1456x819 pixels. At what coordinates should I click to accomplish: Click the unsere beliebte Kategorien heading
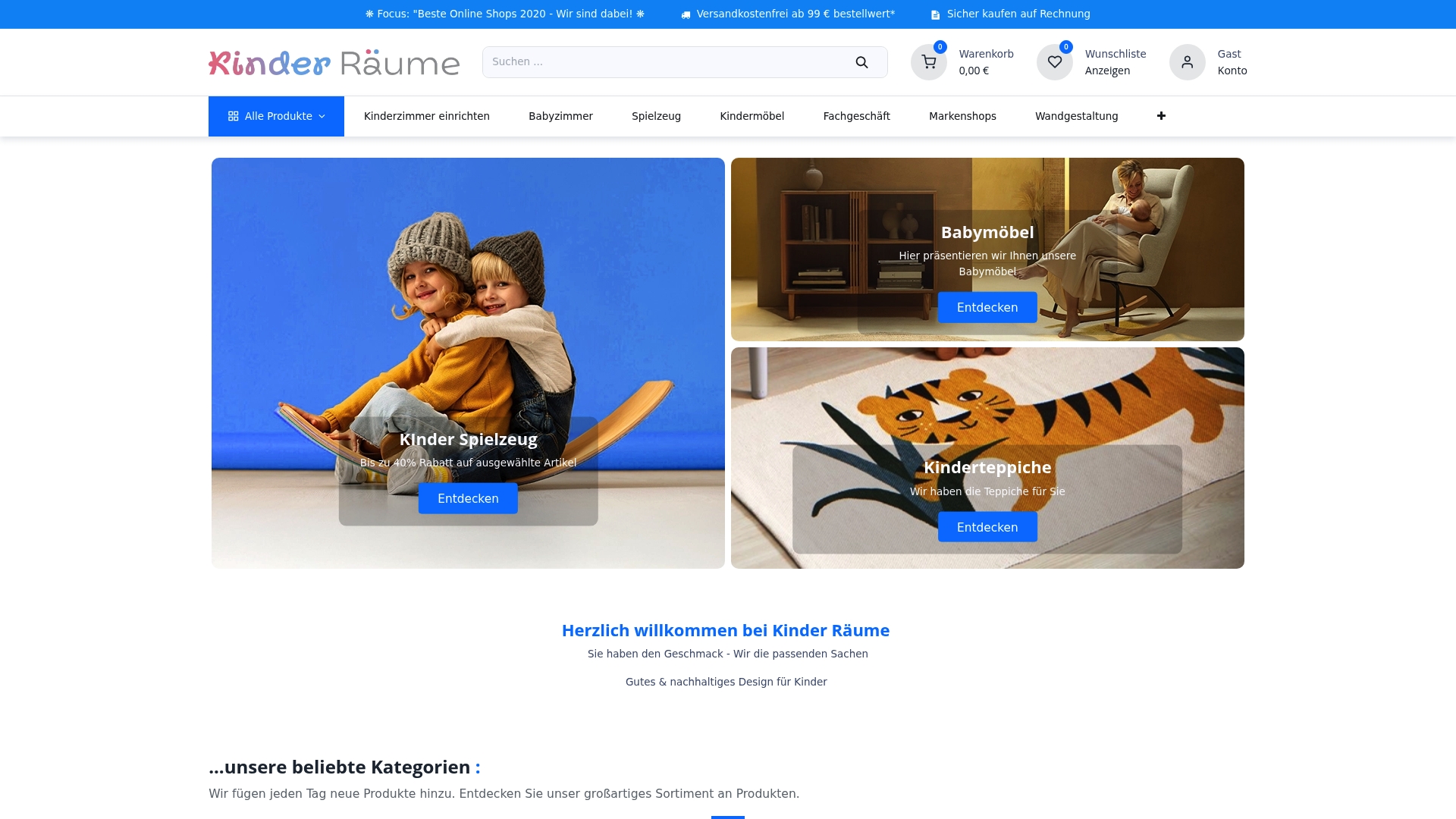pos(344,767)
